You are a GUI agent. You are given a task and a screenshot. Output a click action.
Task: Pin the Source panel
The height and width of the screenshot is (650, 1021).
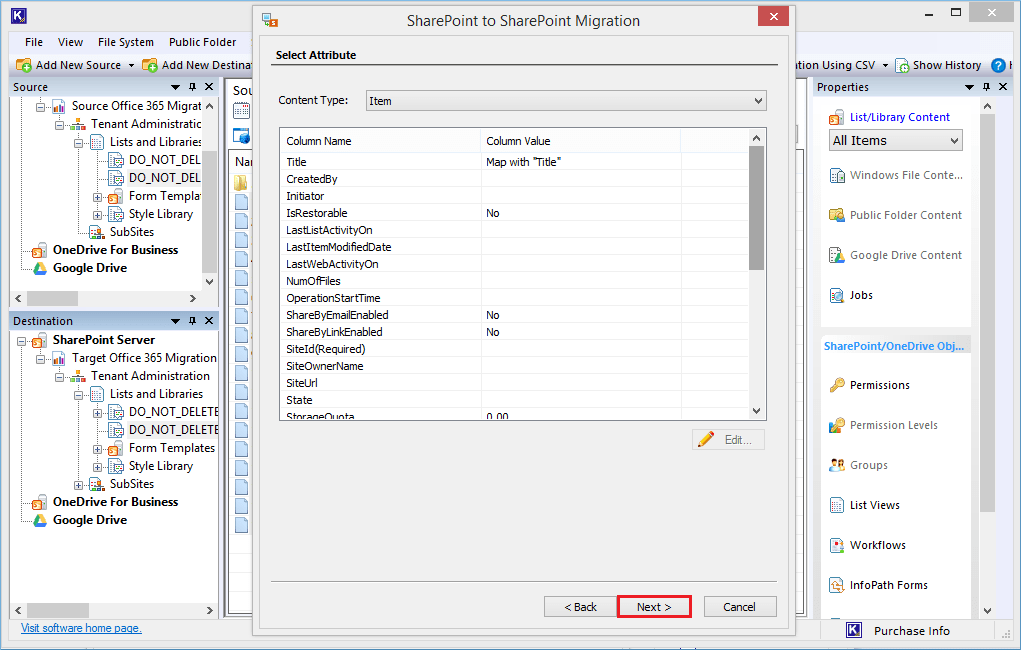(x=192, y=87)
